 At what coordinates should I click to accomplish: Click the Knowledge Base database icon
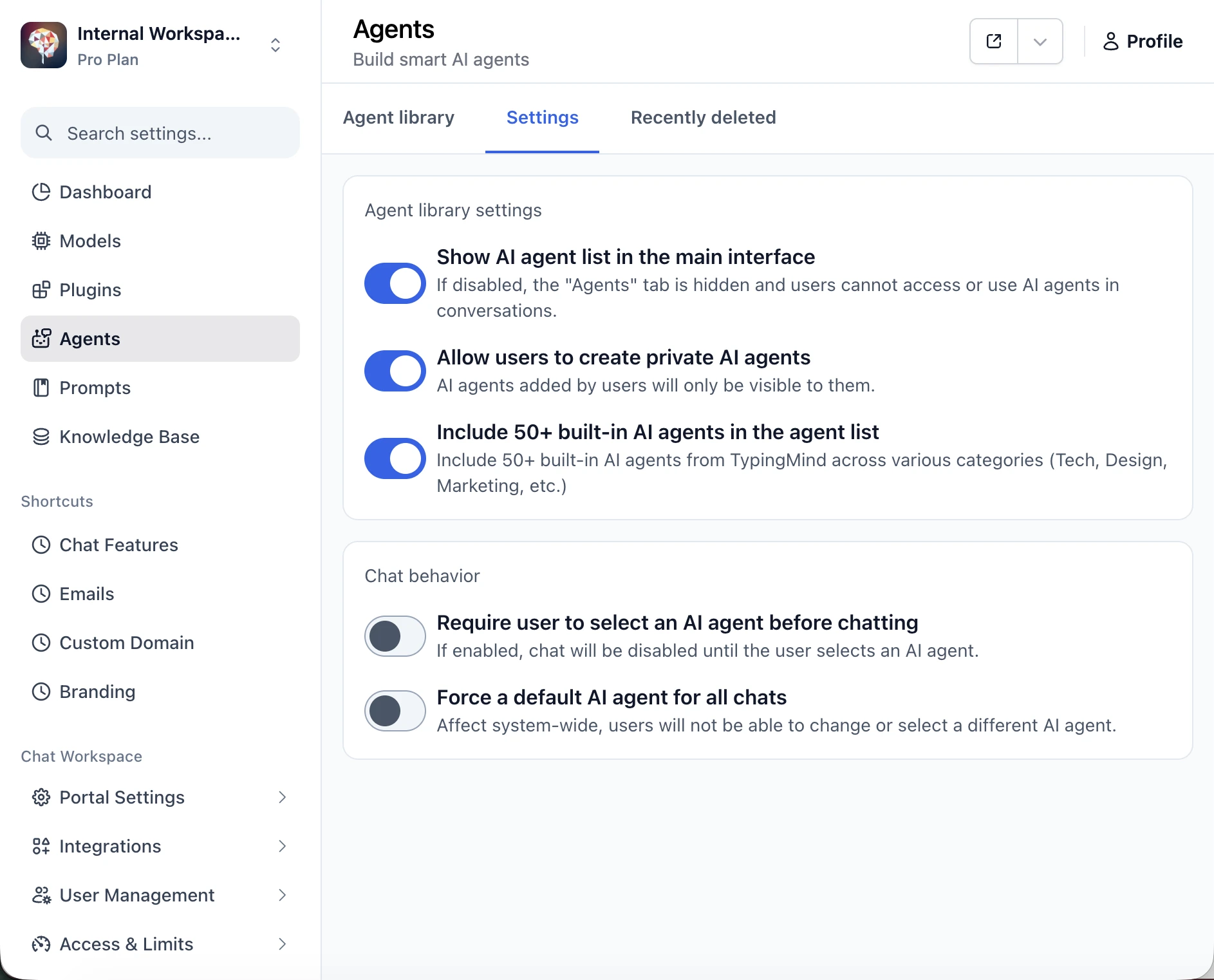(41, 437)
